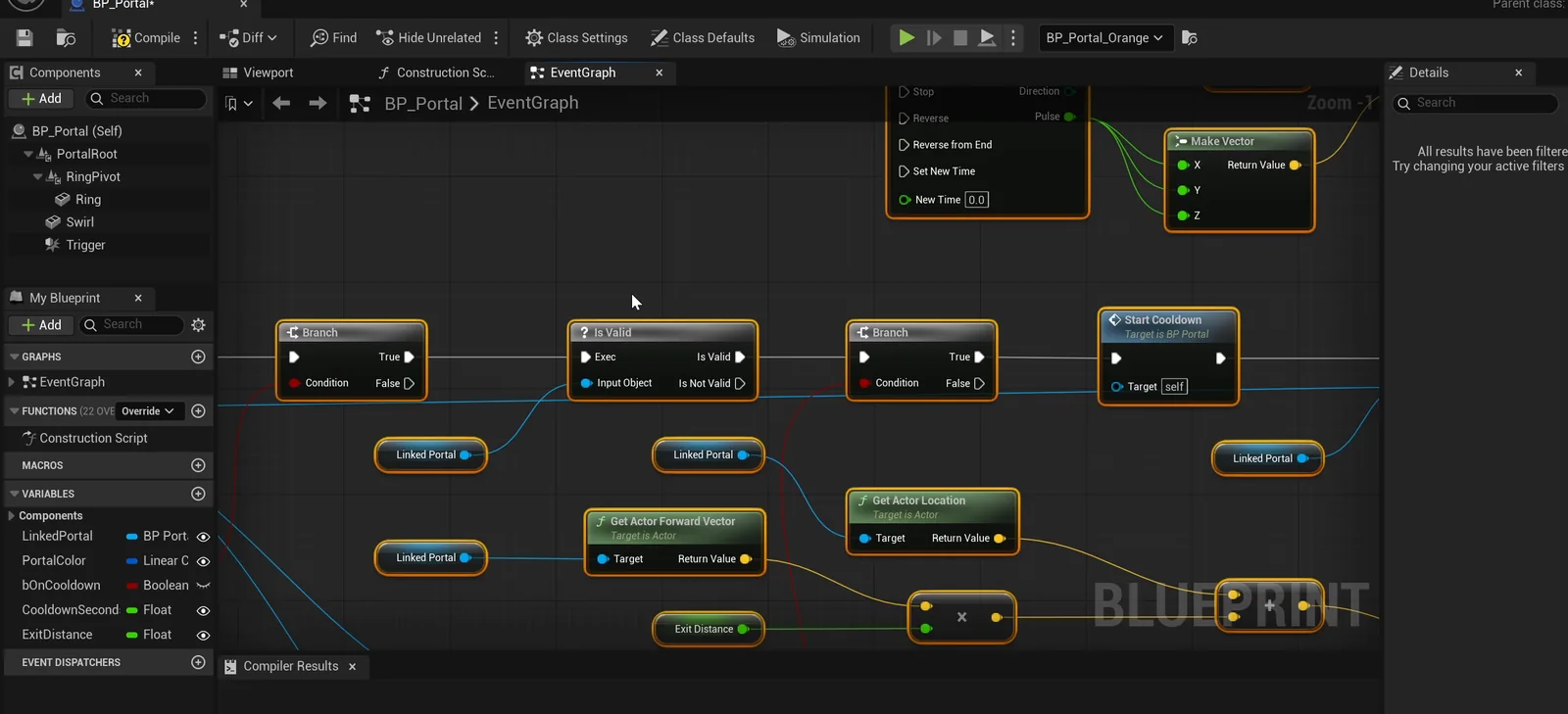Toggle PortalColor variable visibility eye
Screen dimensions: 1568x714
pyautogui.click(x=204, y=561)
